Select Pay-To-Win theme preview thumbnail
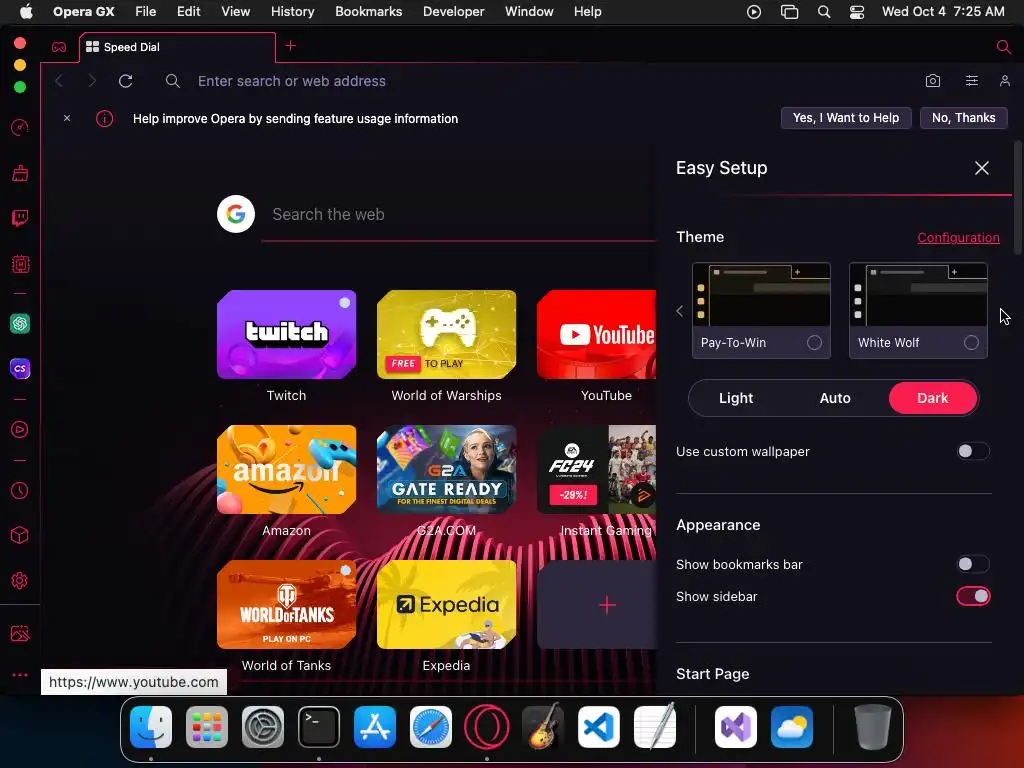Image resolution: width=1024 pixels, height=768 pixels. pyautogui.click(x=761, y=295)
